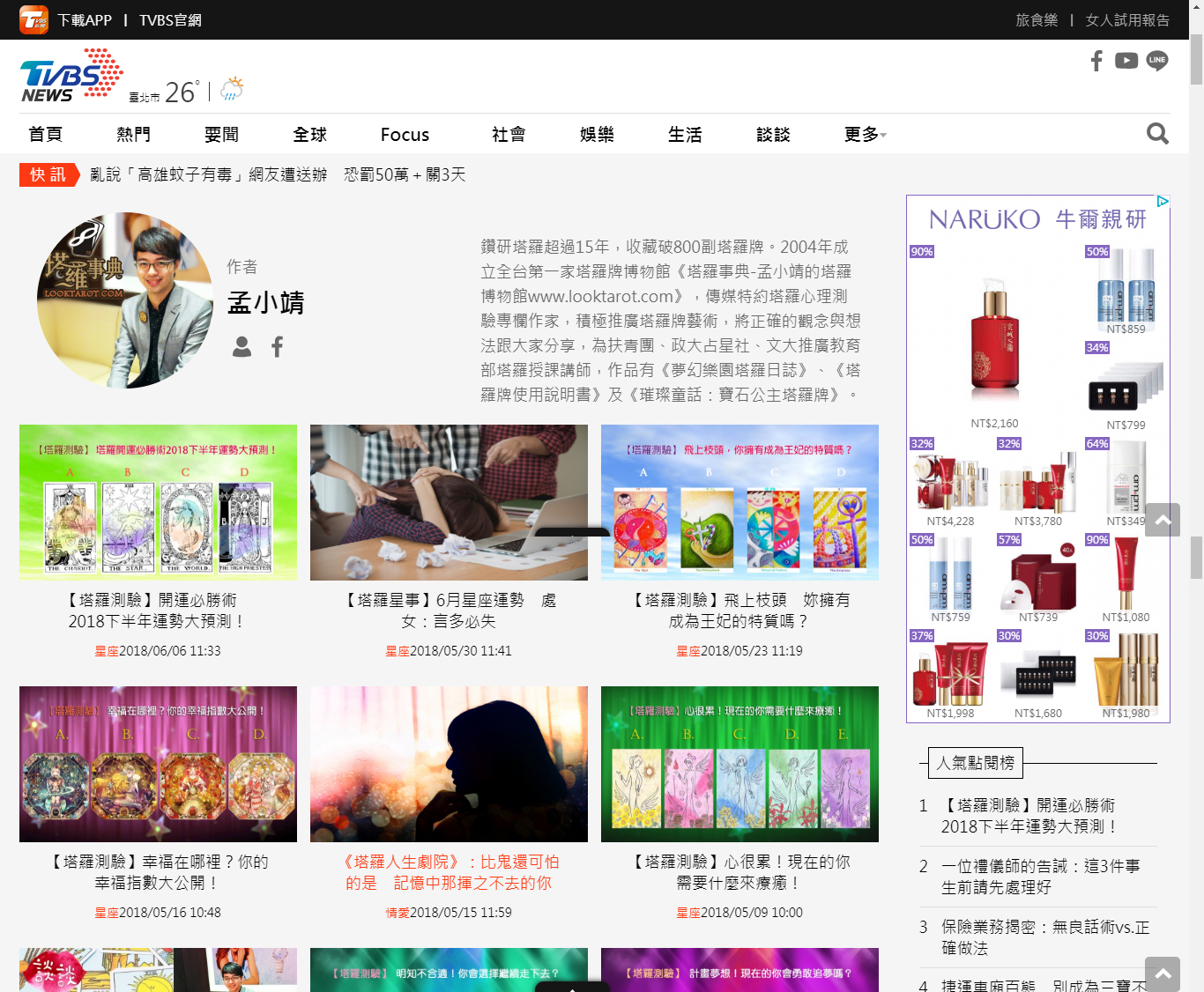Click NARUKO ad mask product NT$739
The height and width of the screenshot is (992, 1204).
tap(1038, 578)
